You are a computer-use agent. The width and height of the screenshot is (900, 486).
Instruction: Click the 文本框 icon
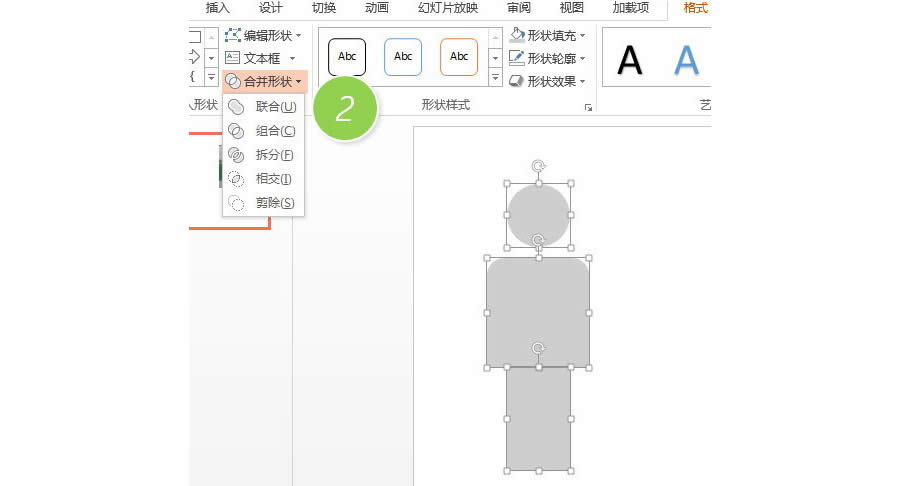coord(232,58)
